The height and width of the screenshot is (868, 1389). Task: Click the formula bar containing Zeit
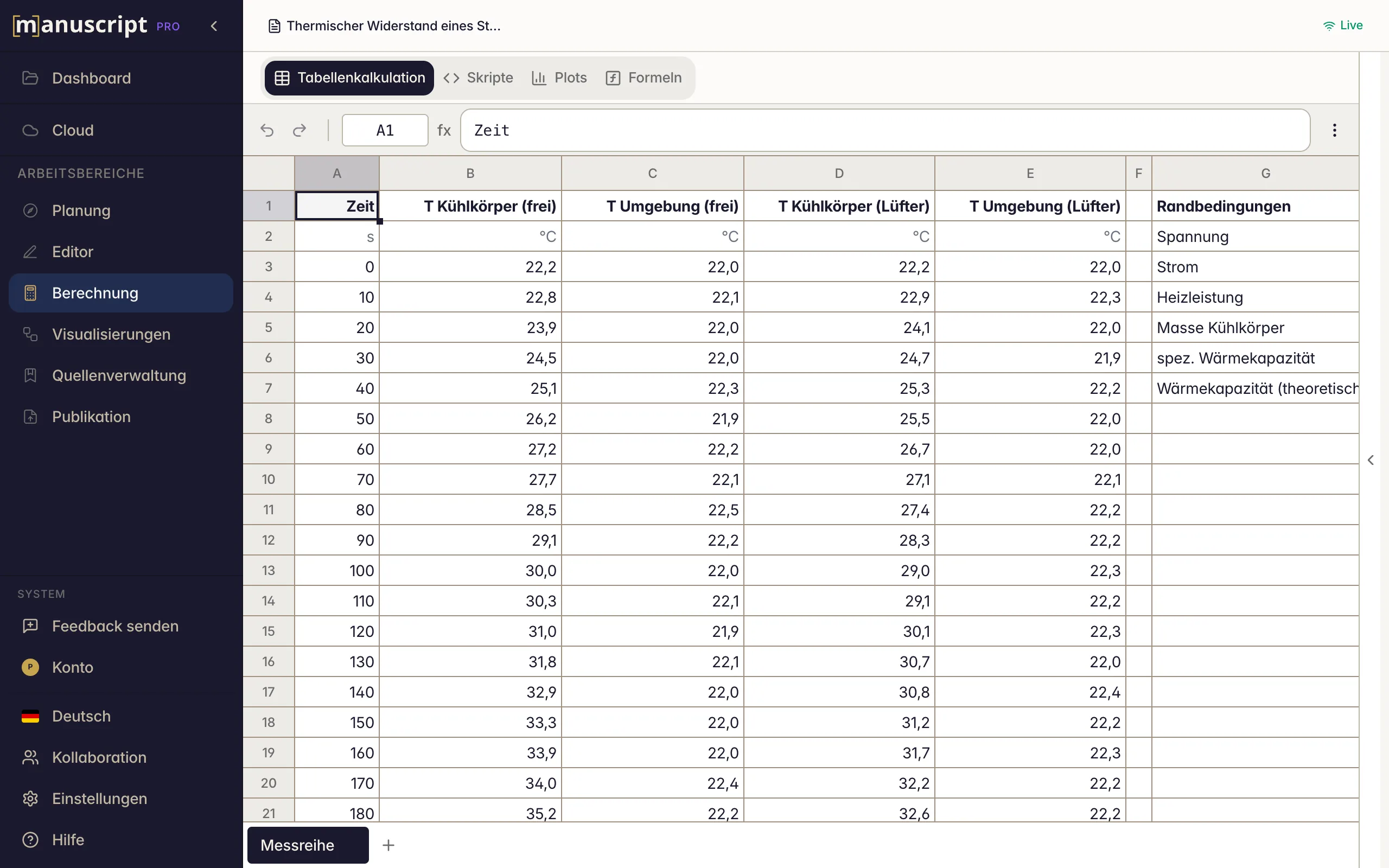click(x=885, y=130)
